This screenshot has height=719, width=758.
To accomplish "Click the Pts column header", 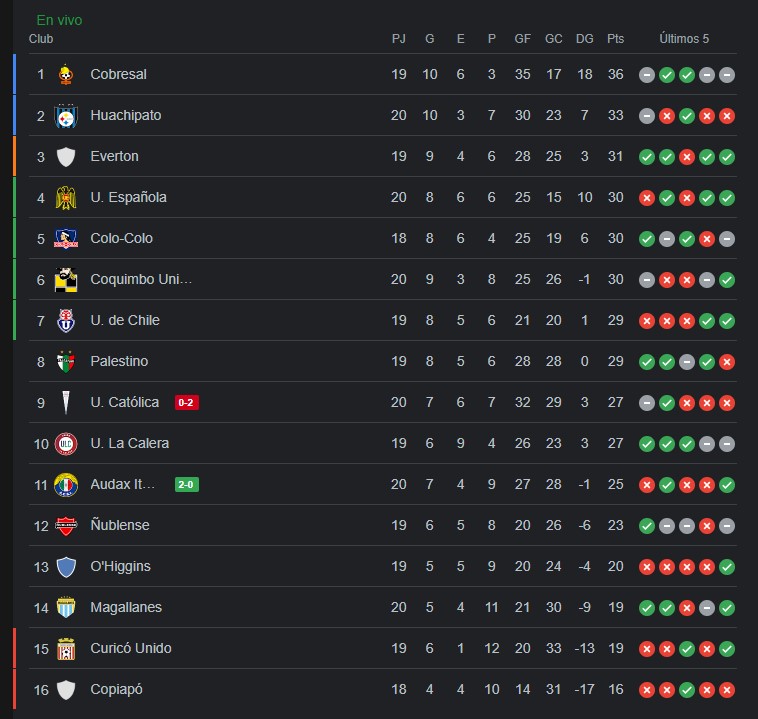I will coord(615,39).
